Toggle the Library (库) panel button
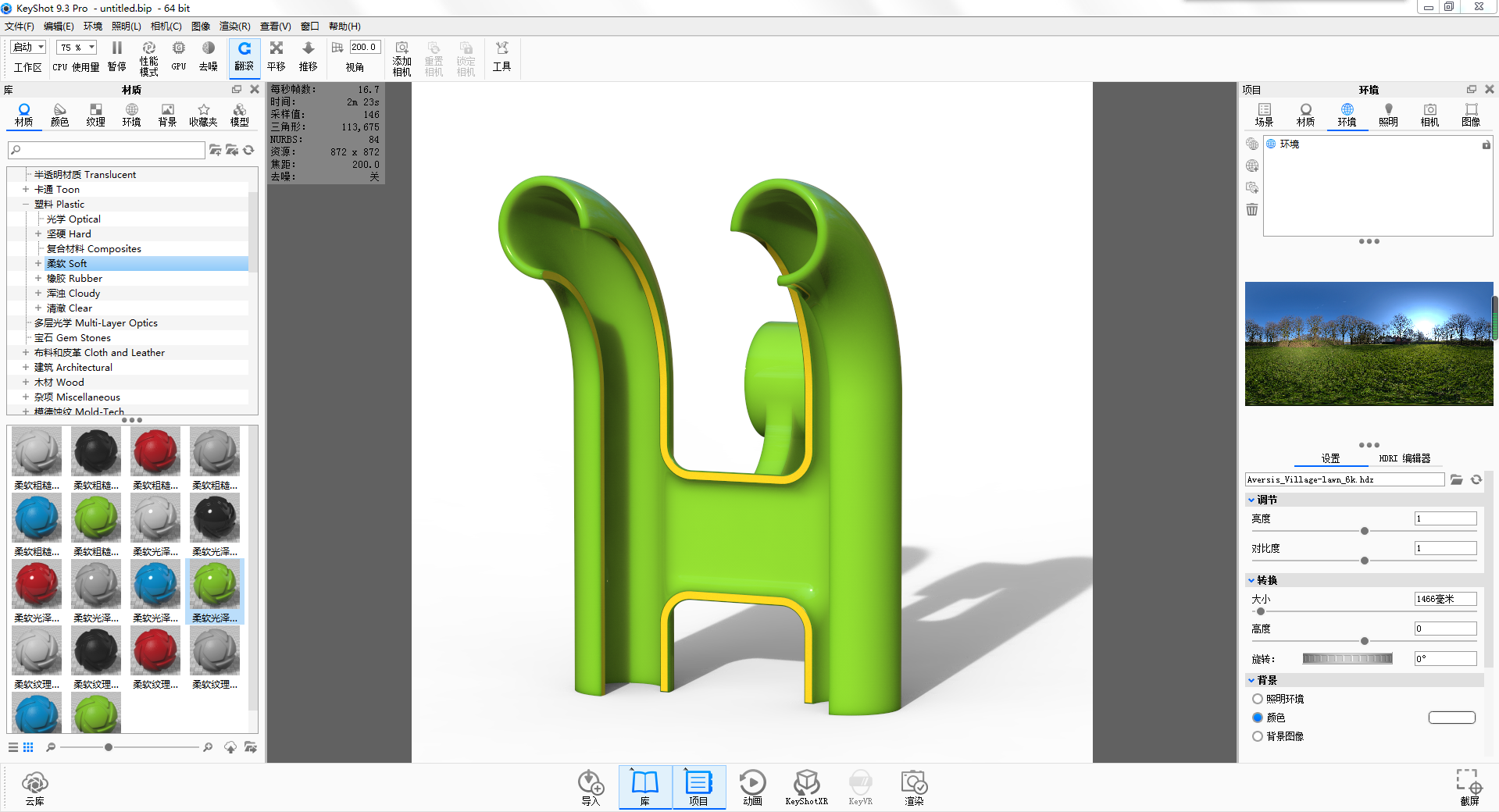 coord(645,787)
